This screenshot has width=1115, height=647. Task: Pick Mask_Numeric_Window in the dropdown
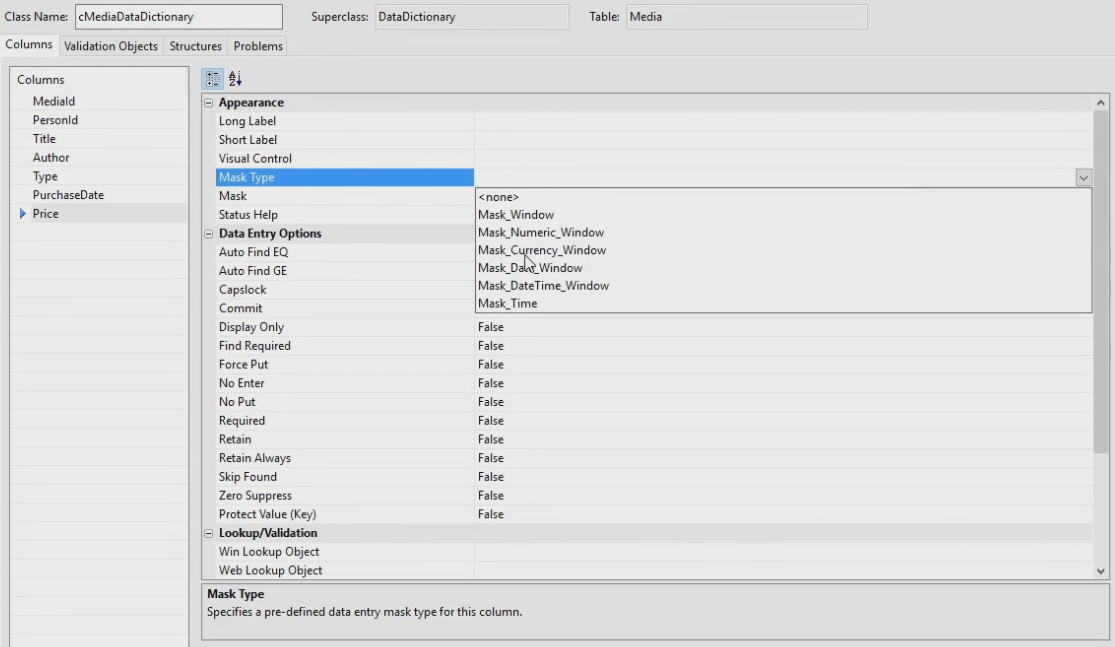click(x=540, y=232)
